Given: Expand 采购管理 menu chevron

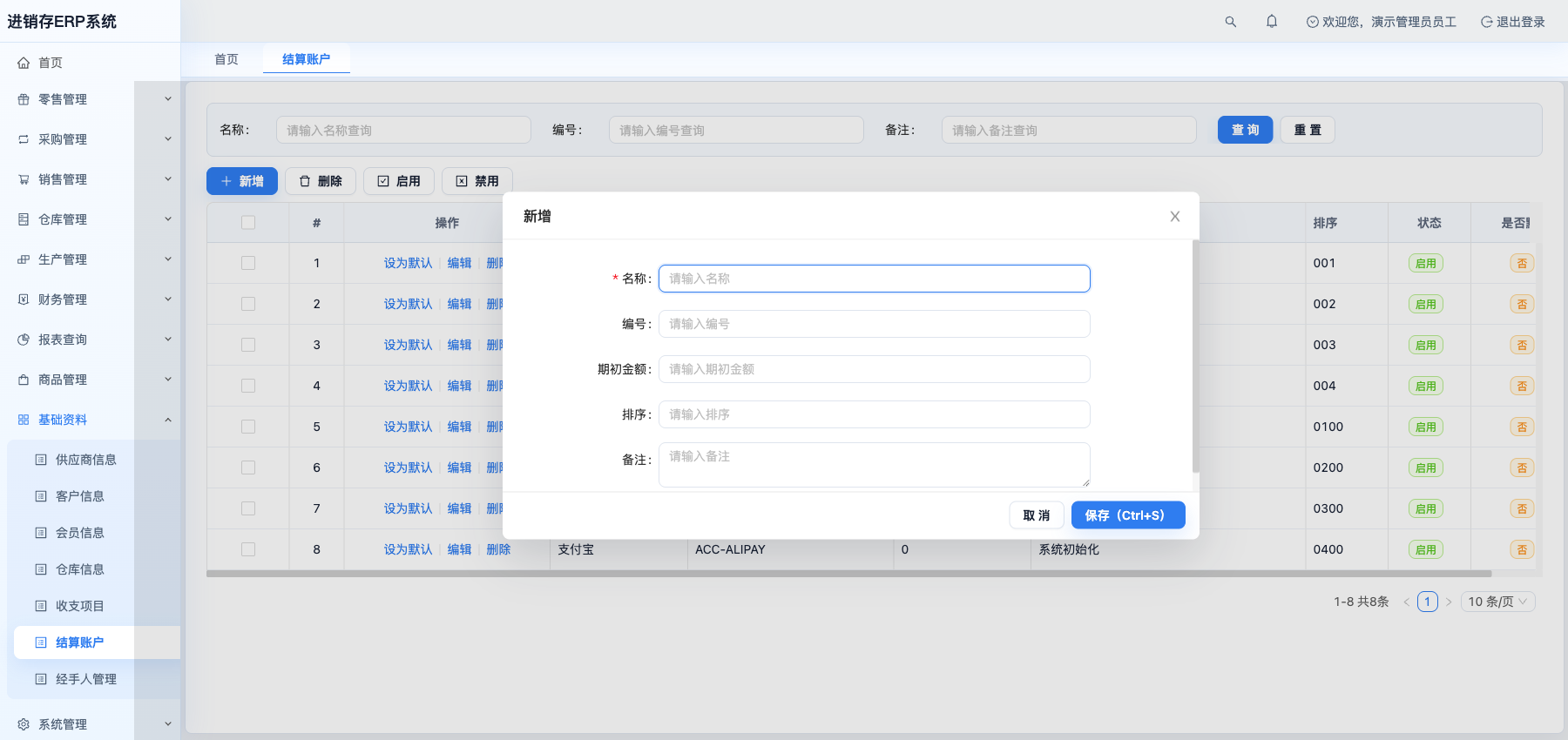Looking at the screenshot, I should (168, 139).
